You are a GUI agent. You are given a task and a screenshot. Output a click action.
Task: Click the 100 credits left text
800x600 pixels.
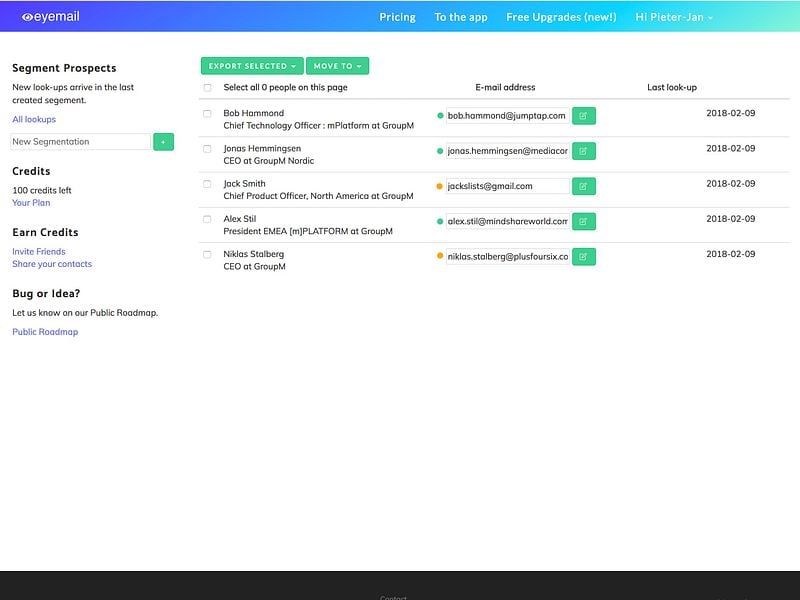42,190
